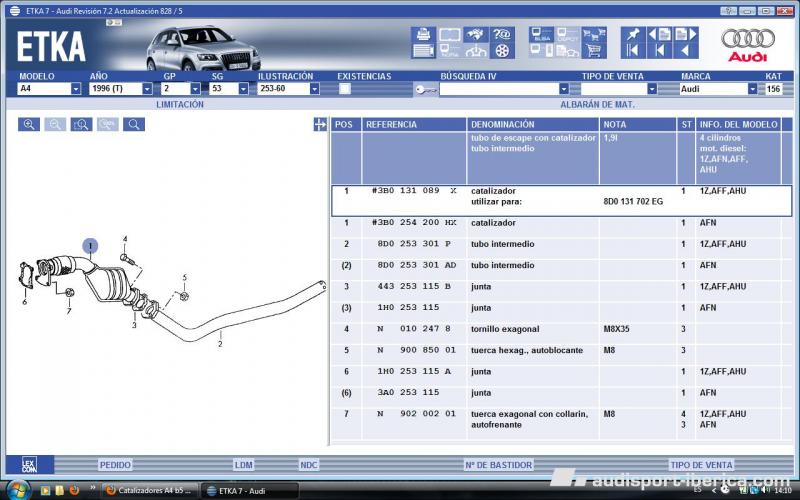The height and width of the screenshot is (500, 800).
Task: Click the pushpin icon
Action: click(x=633, y=35)
